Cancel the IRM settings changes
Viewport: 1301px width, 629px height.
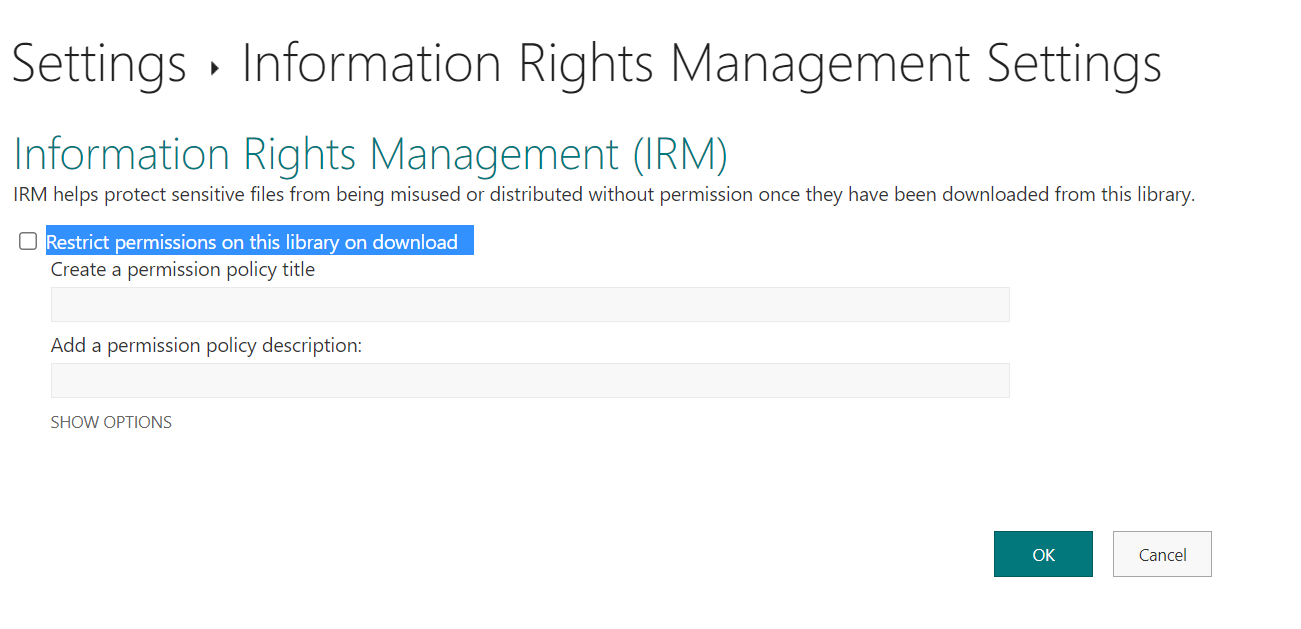(1162, 554)
